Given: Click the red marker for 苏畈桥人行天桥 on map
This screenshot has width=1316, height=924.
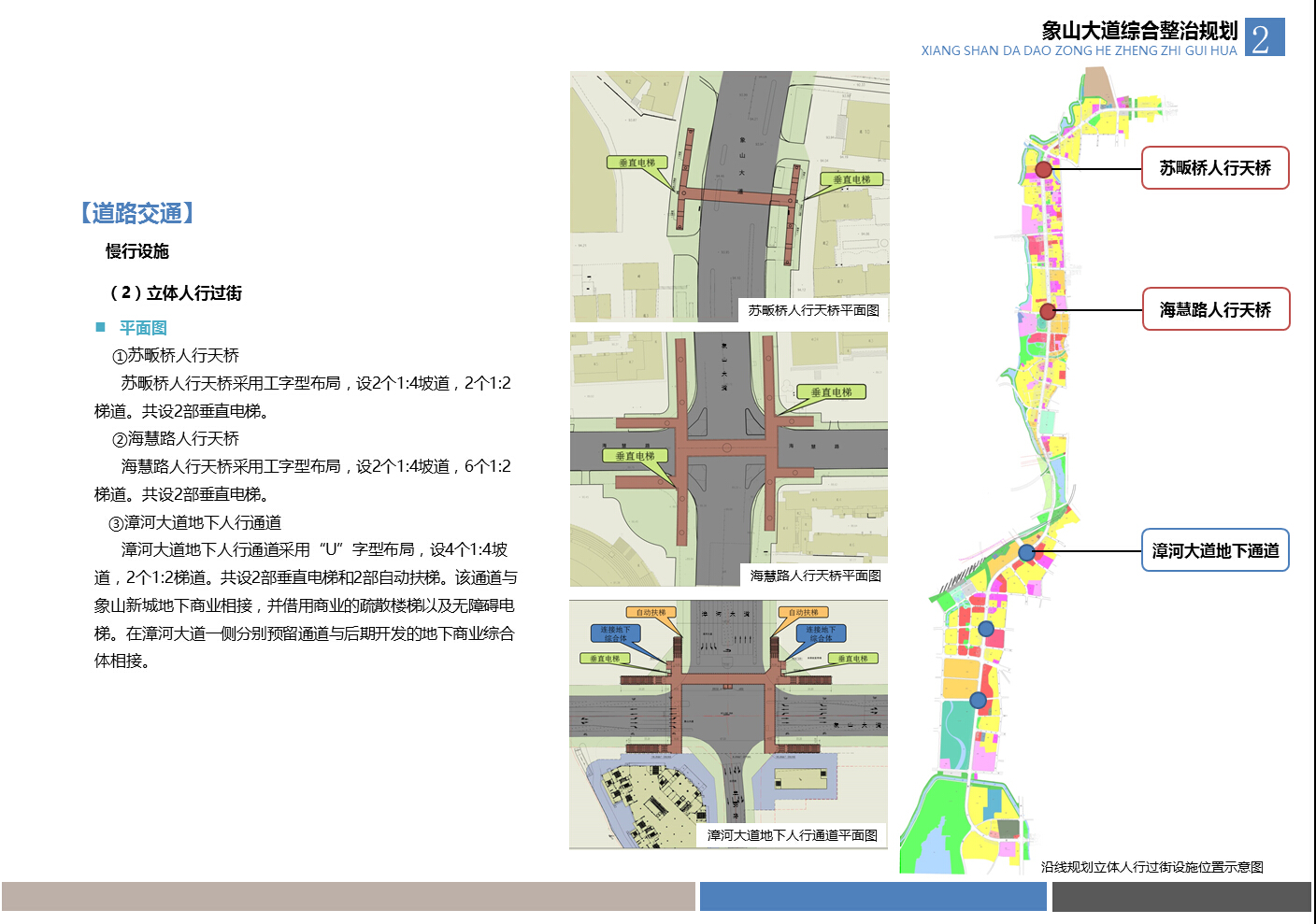Looking at the screenshot, I should coord(1043,169).
